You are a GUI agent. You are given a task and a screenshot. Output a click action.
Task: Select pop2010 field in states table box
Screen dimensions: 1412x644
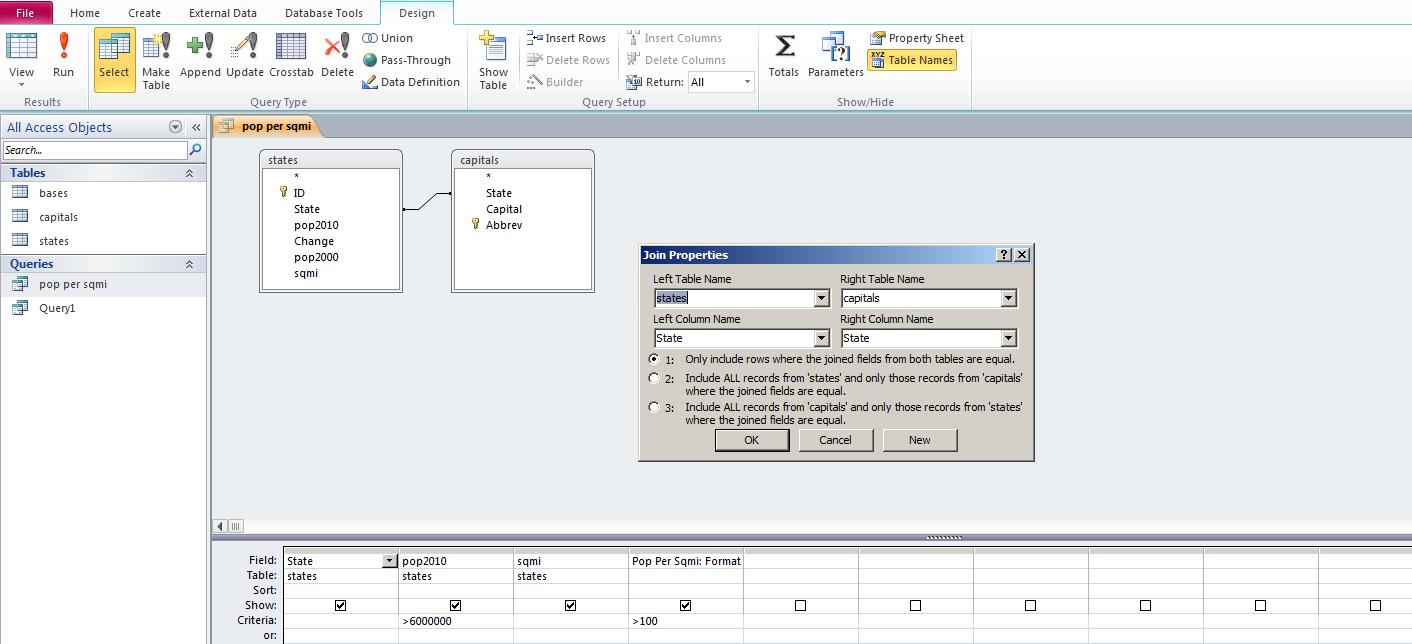316,225
